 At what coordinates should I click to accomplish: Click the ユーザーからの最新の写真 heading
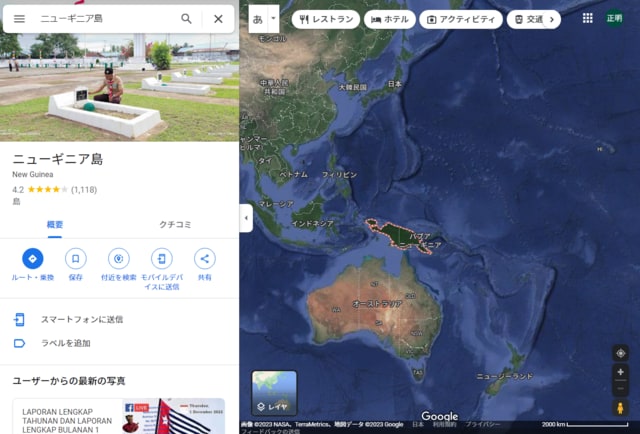69,381
